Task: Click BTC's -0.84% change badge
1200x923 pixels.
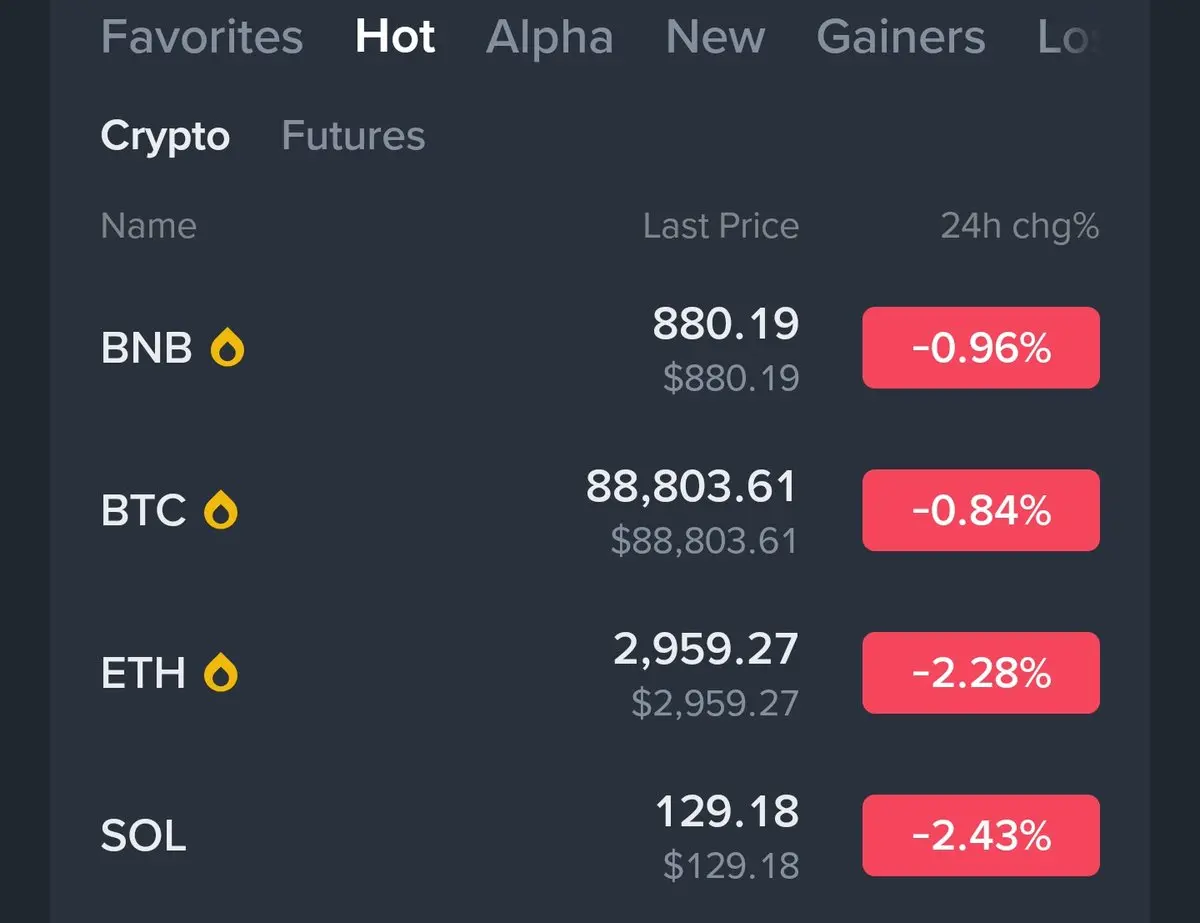Action: 981,511
